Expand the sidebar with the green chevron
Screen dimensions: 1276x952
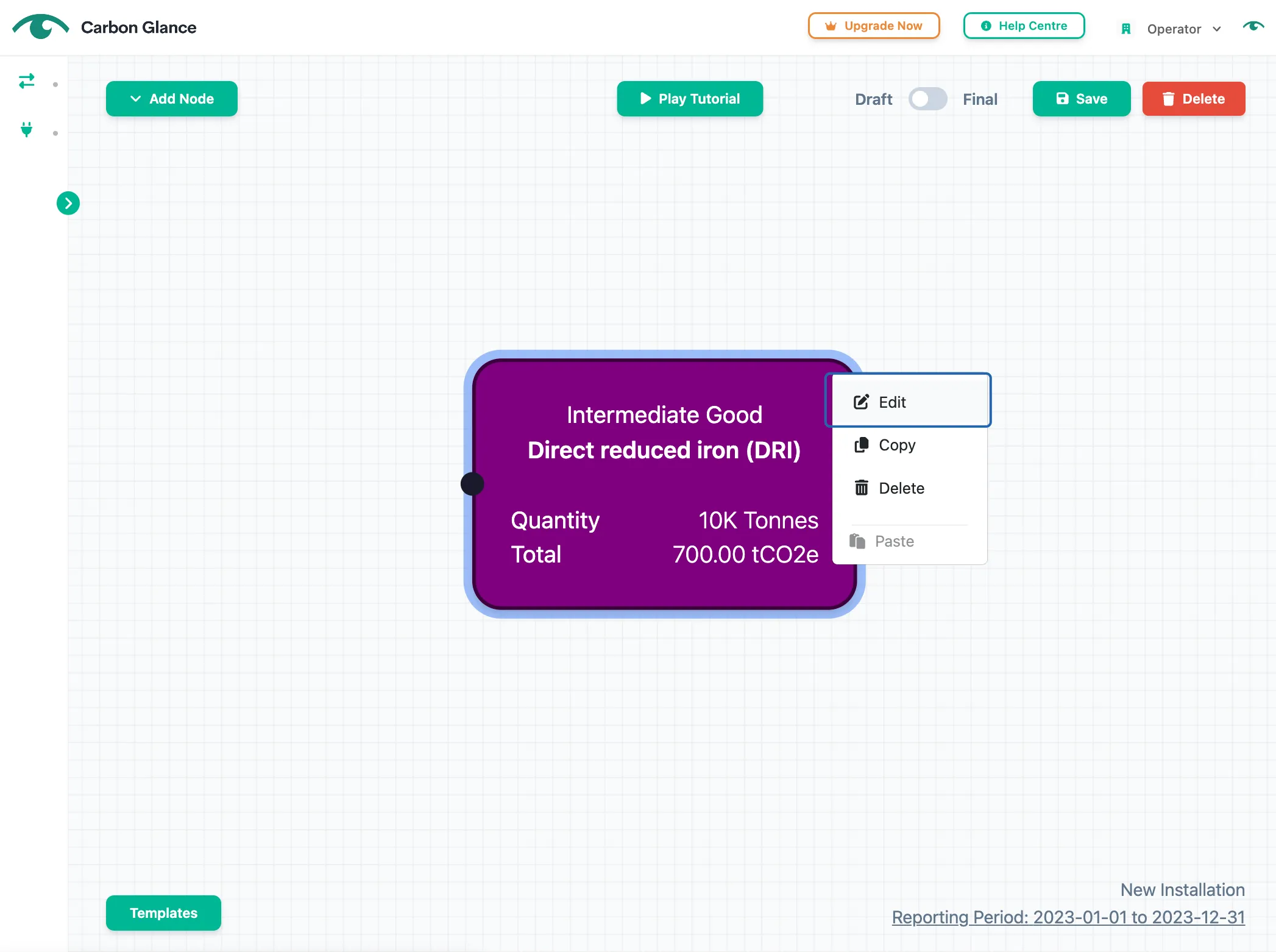point(68,203)
